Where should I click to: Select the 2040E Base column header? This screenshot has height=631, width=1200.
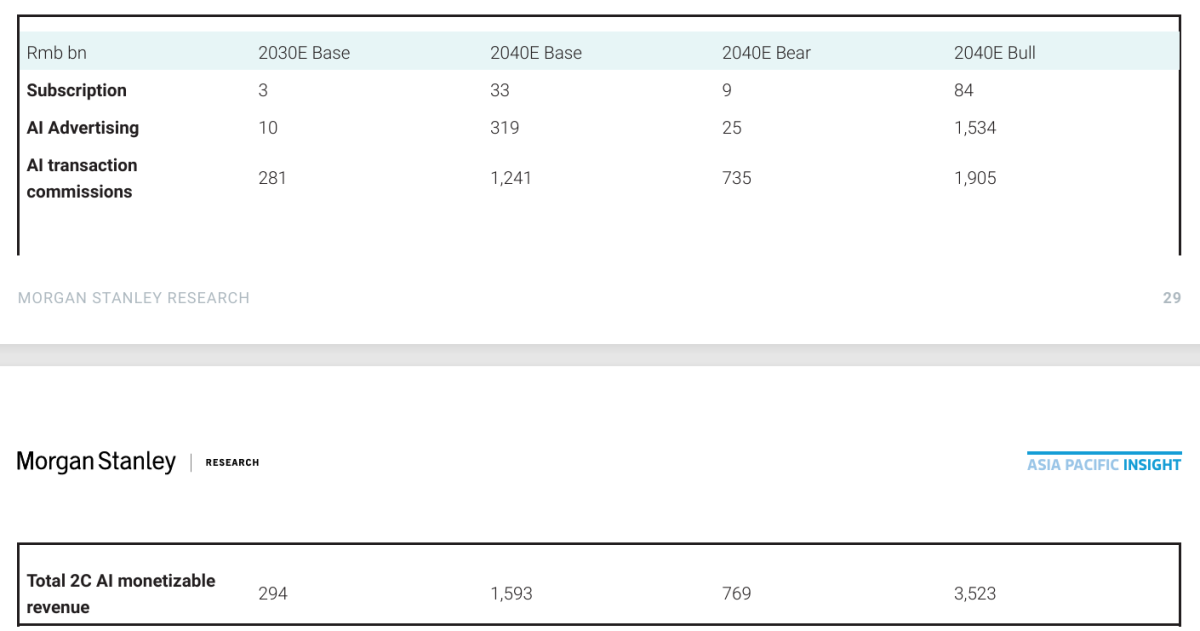click(x=536, y=53)
